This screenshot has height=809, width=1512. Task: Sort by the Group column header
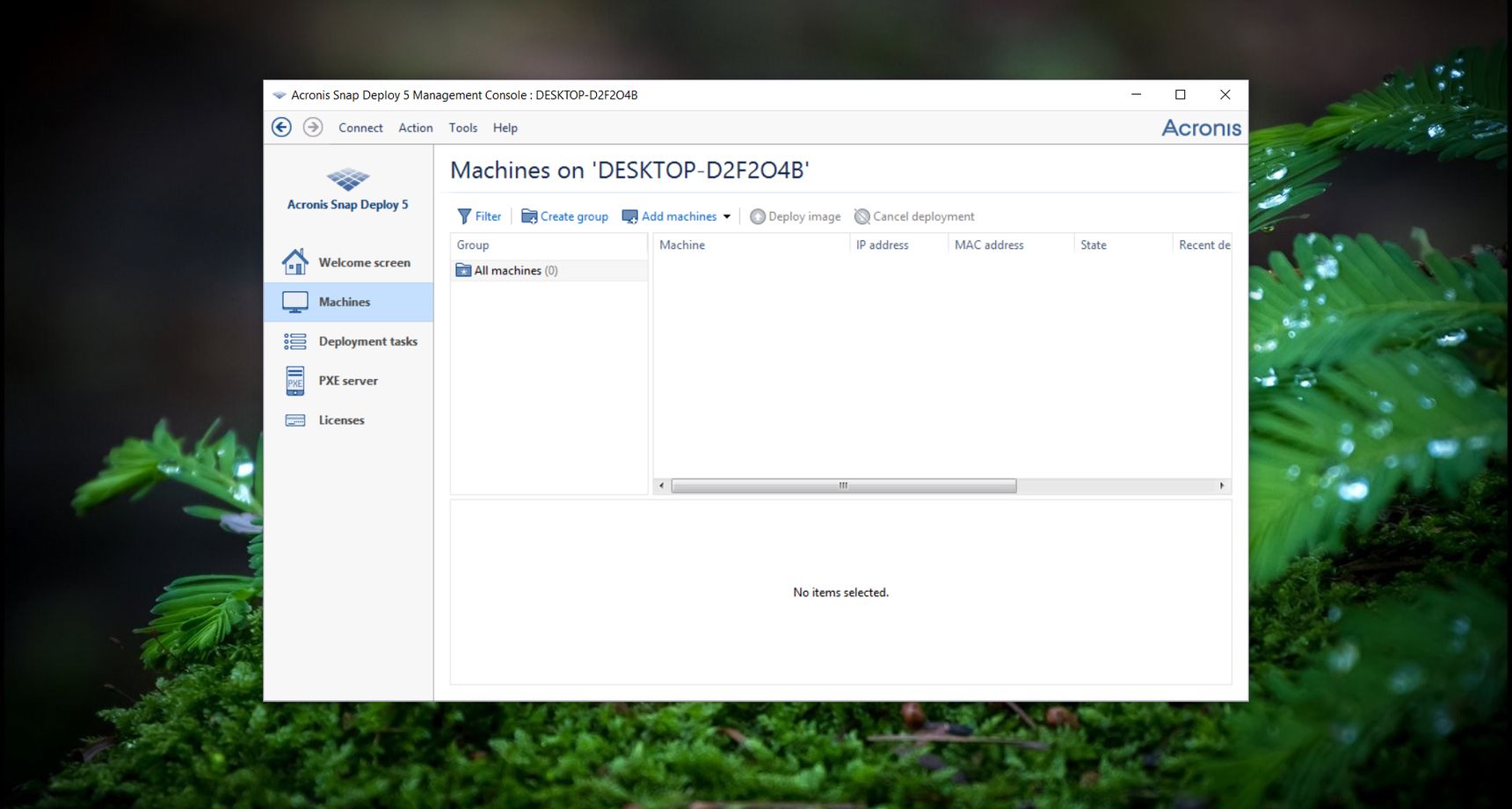pos(549,245)
